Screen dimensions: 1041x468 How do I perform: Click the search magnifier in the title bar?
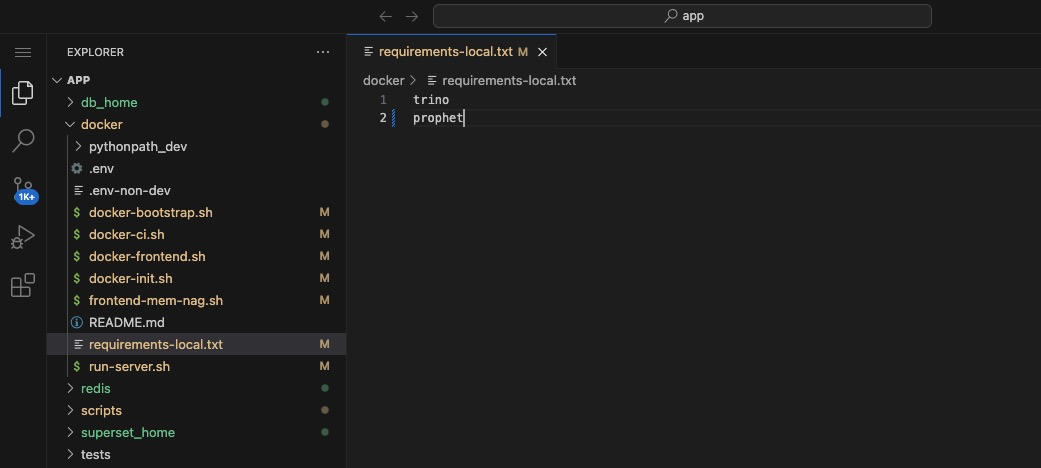pos(671,16)
